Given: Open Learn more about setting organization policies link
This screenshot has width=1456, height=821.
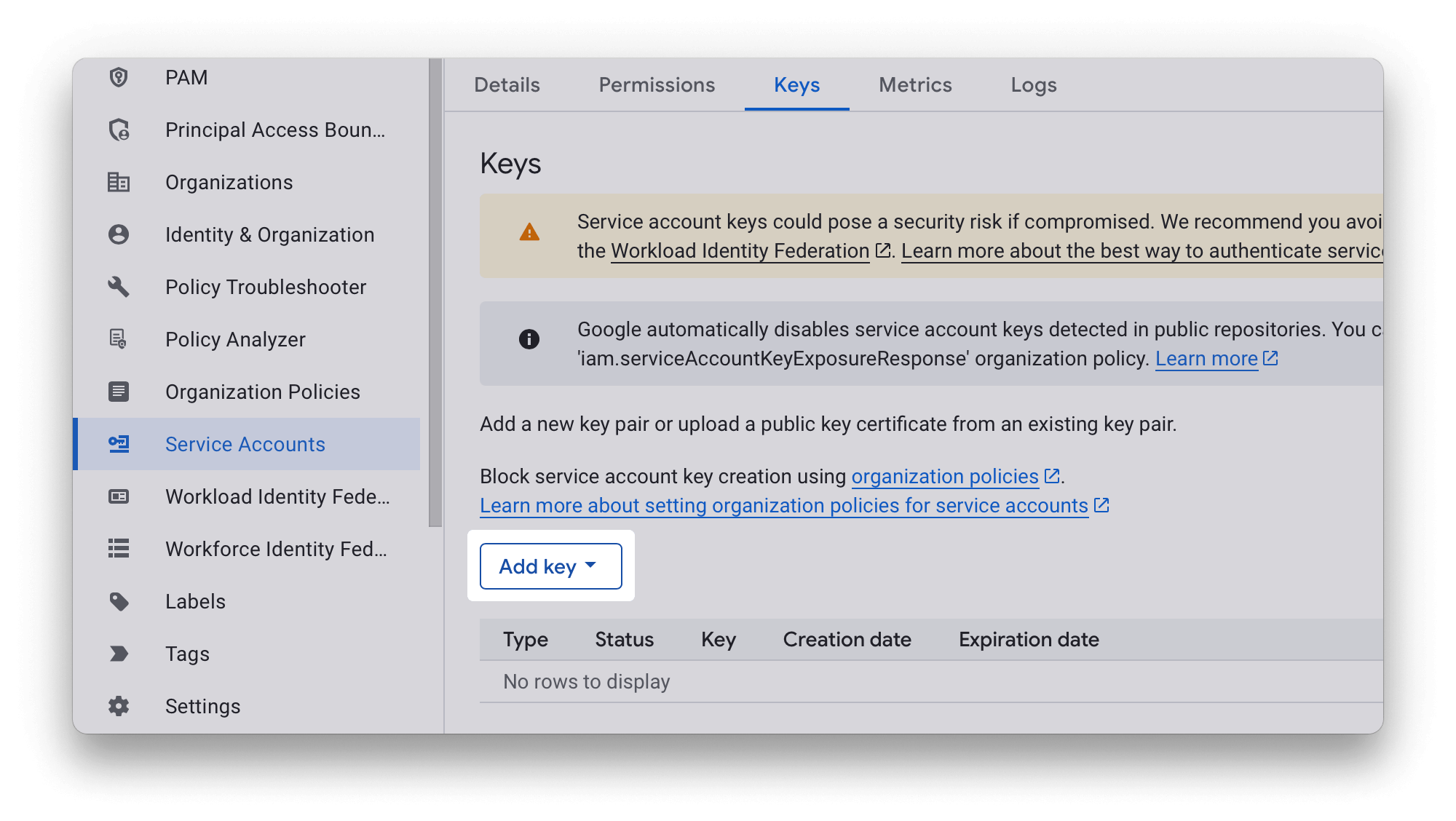Looking at the screenshot, I should click(x=783, y=506).
